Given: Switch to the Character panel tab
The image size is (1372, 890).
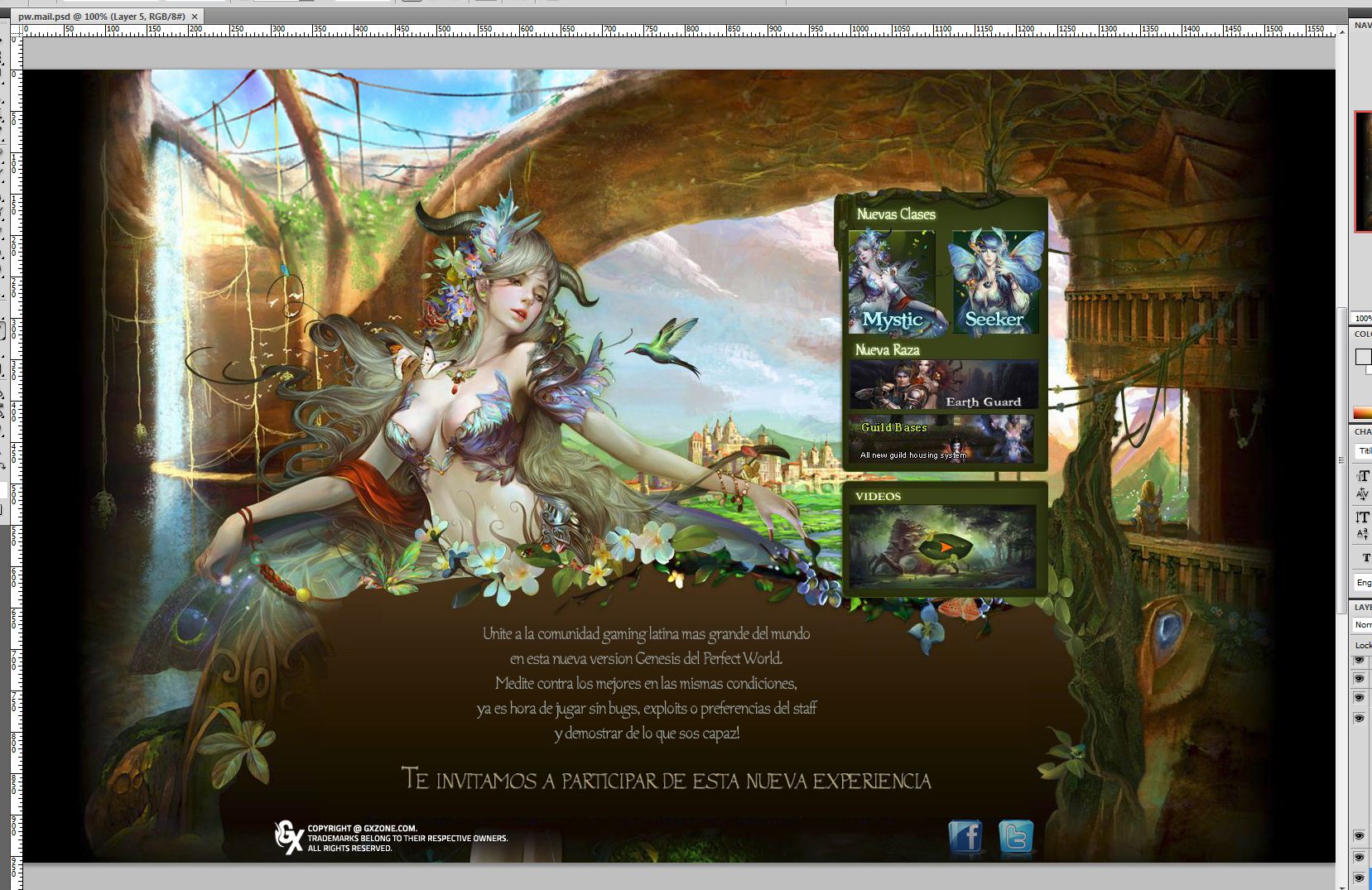Looking at the screenshot, I should click(x=1363, y=432).
